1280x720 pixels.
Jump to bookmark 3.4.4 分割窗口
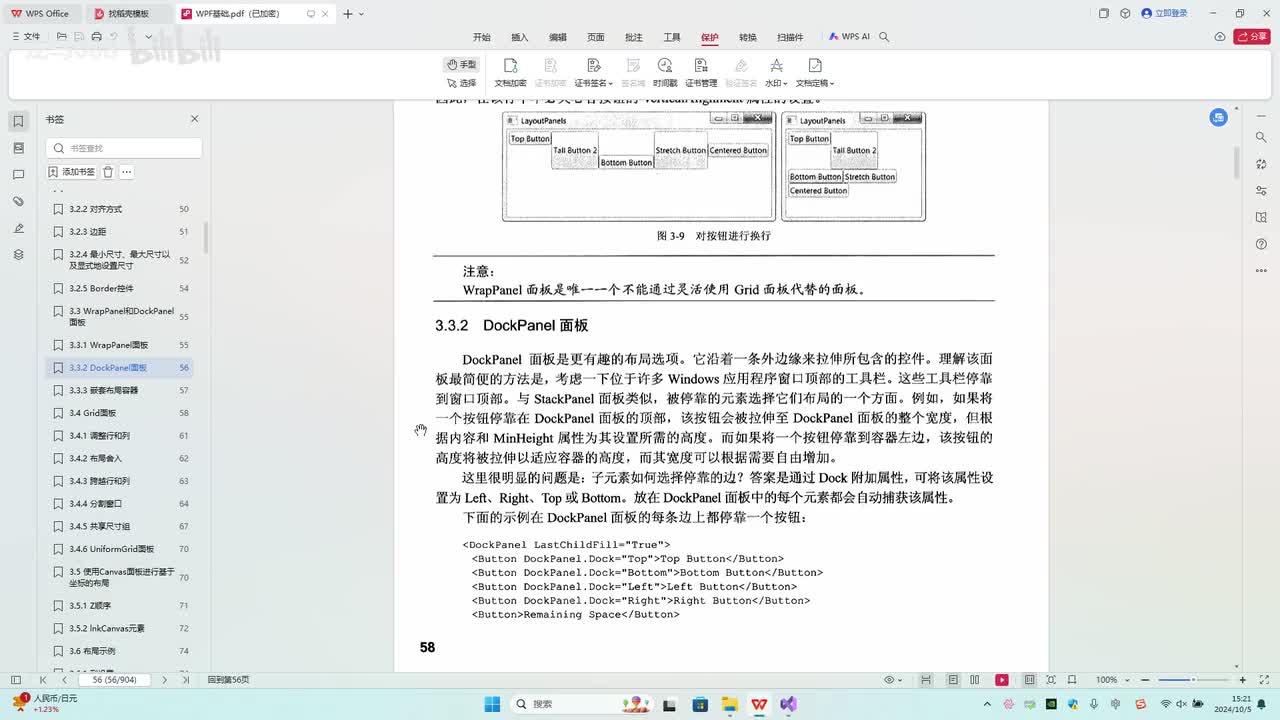[x=120, y=504]
